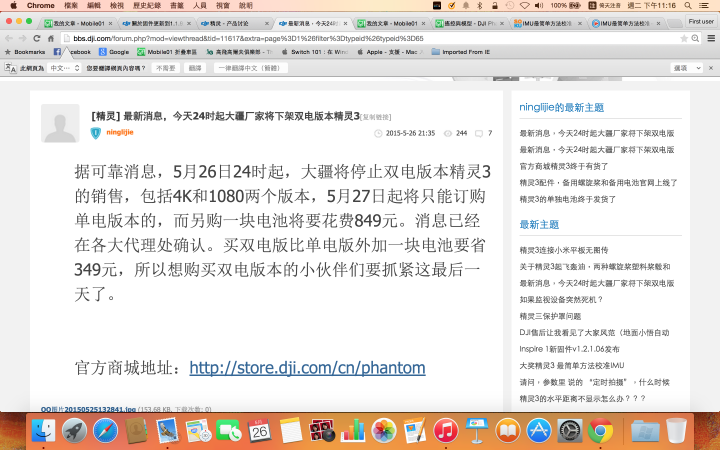Open the Finder icon in the Dock

[x=44, y=431]
